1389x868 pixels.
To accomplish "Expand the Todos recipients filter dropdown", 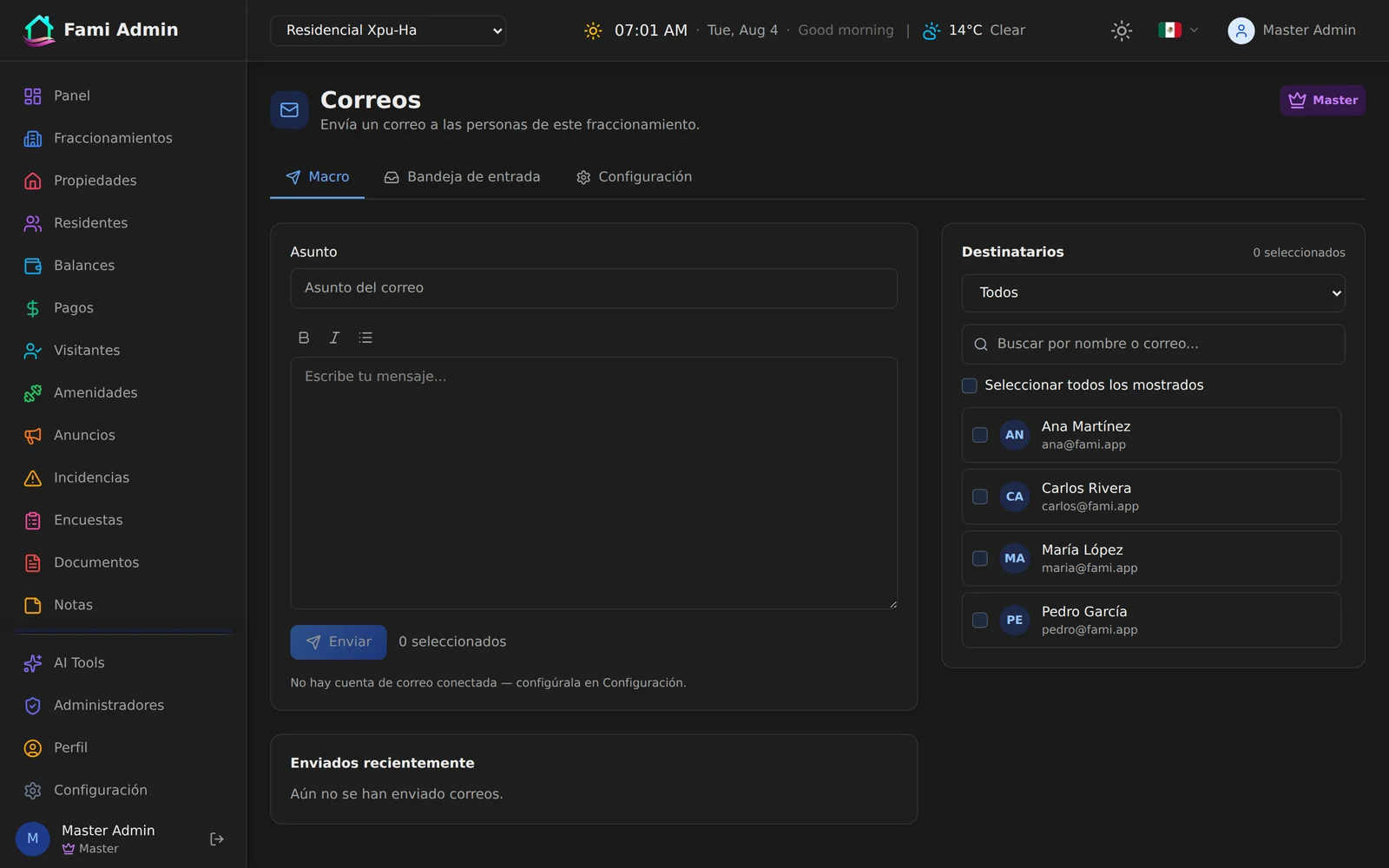I will [x=1153, y=293].
